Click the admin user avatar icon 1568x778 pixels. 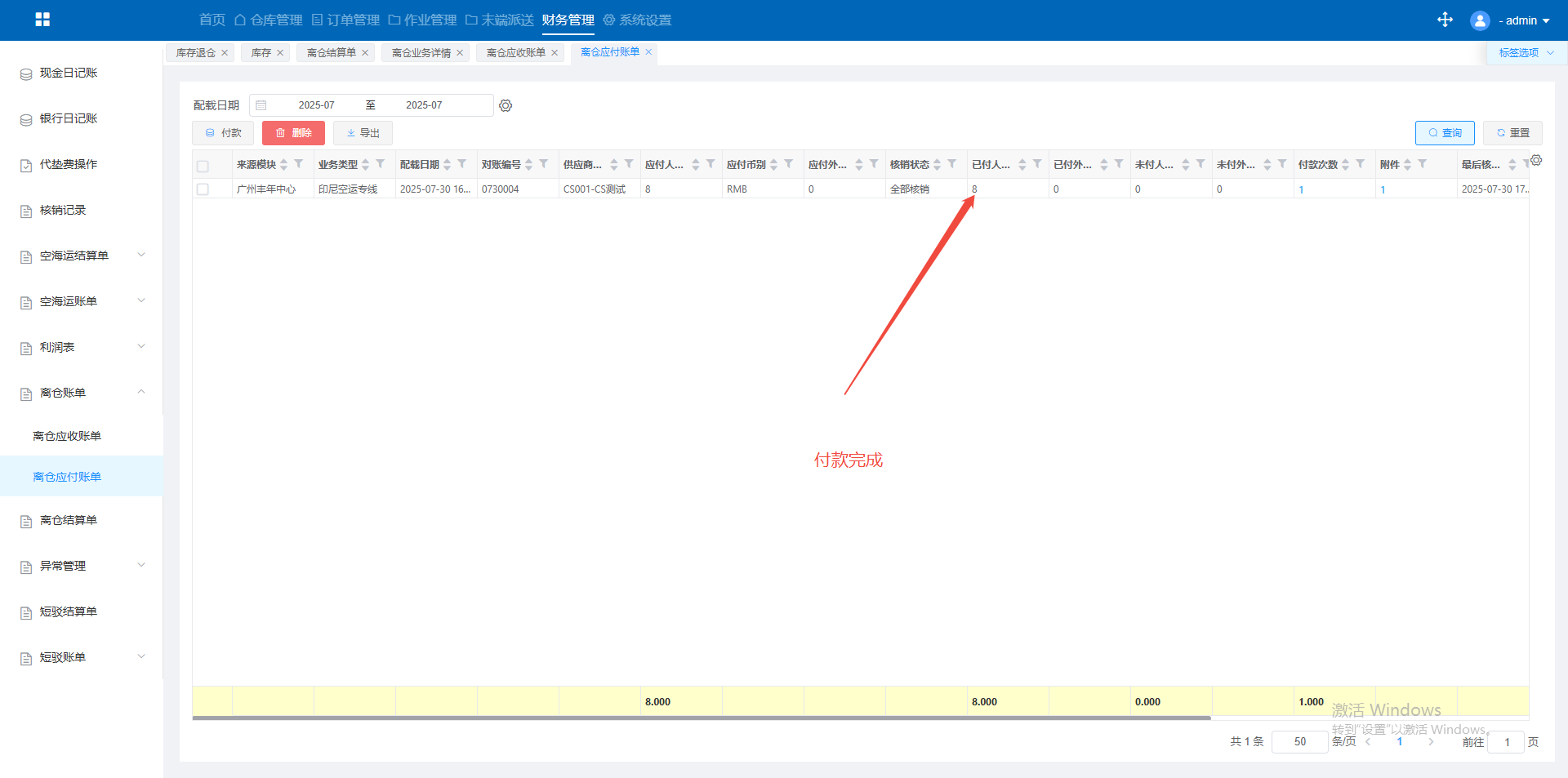(1479, 20)
